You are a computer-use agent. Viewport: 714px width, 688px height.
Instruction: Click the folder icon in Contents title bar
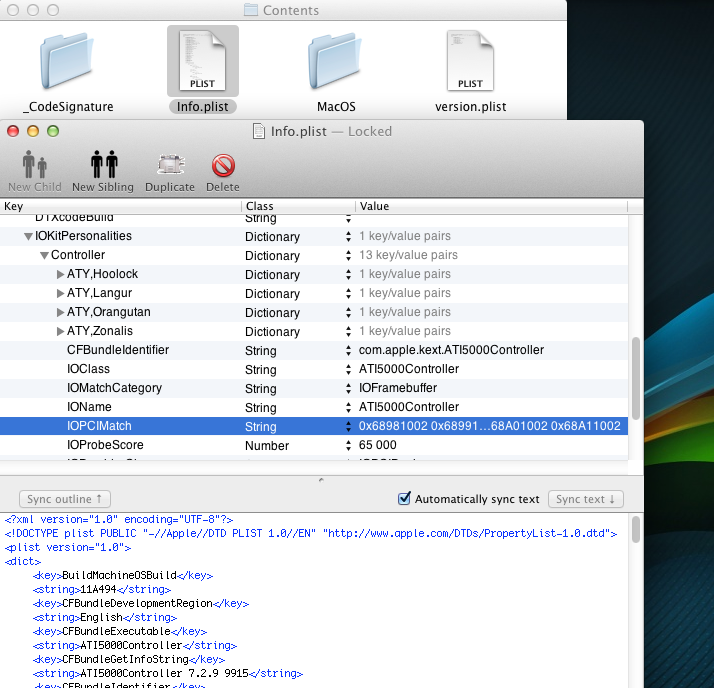tap(250, 9)
